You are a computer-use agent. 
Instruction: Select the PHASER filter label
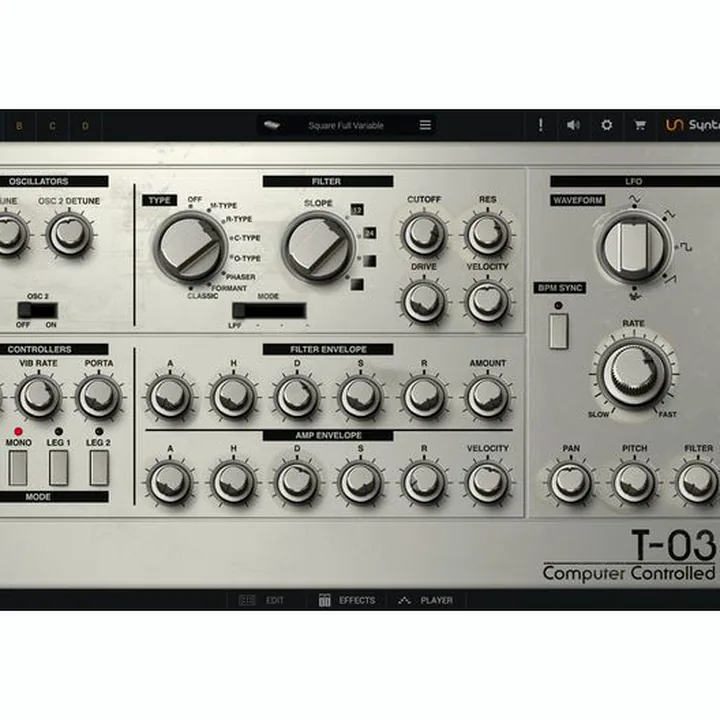click(x=241, y=277)
